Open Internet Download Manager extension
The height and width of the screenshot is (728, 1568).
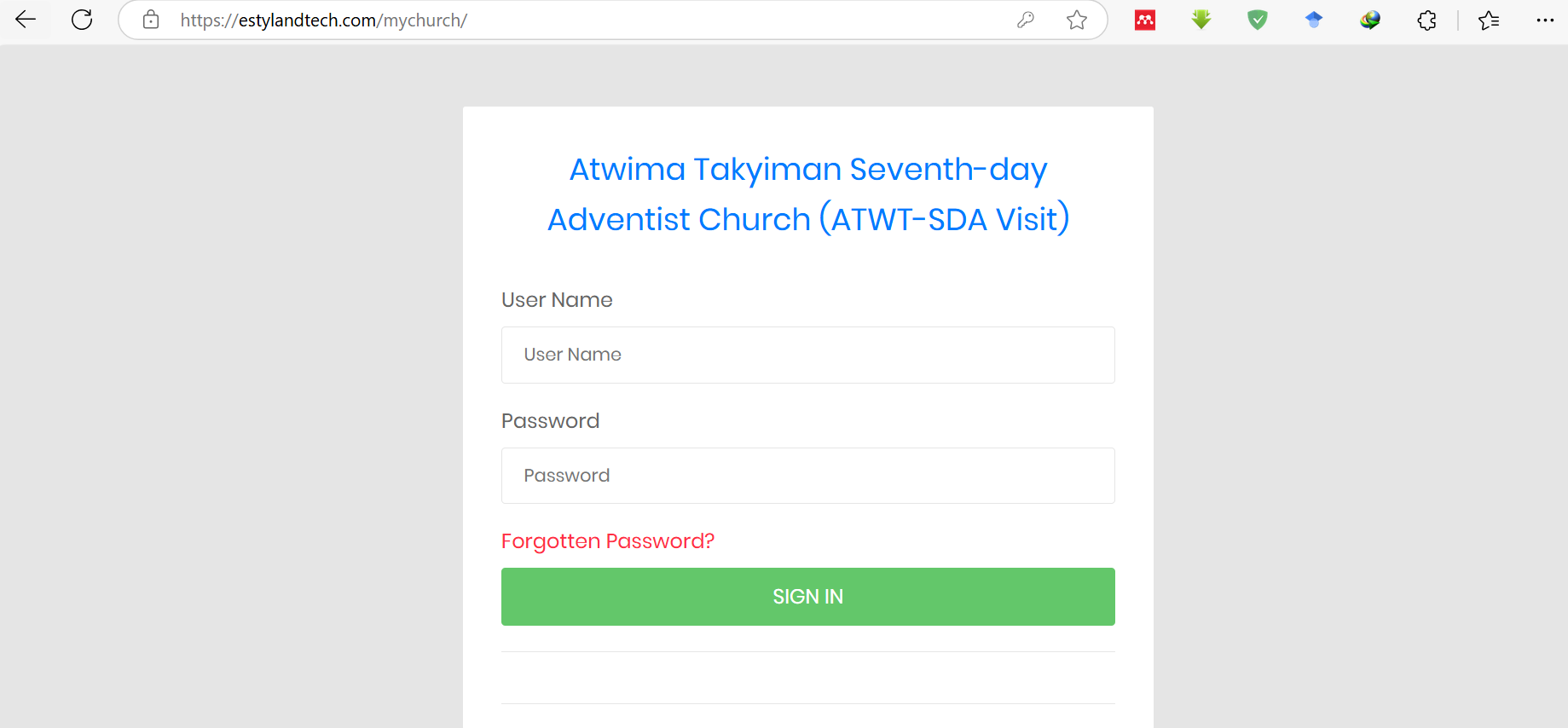coord(1370,20)
